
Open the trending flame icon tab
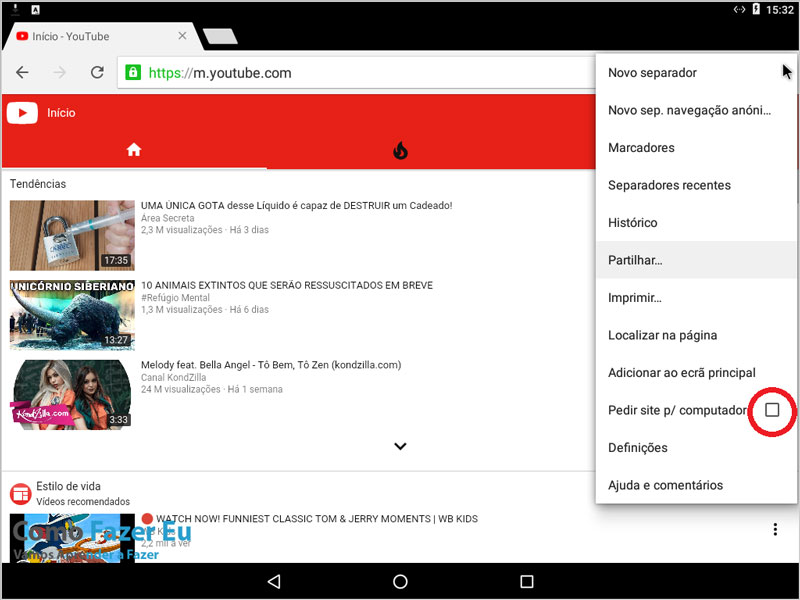401,150
